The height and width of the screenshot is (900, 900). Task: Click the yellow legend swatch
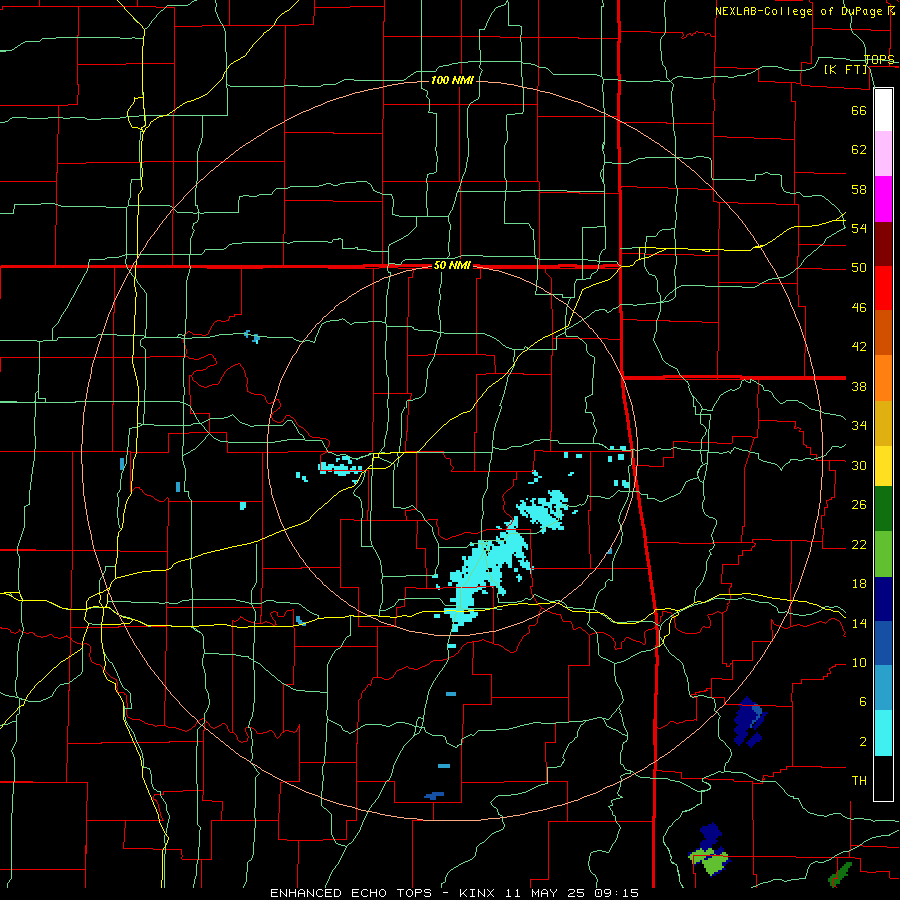883,466
